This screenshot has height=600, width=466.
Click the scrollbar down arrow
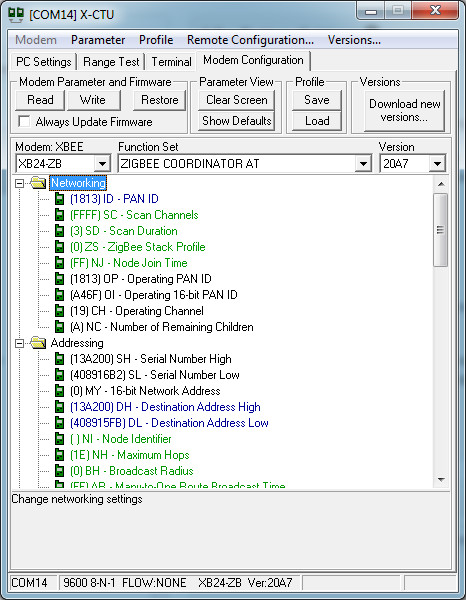coord(441,479)
